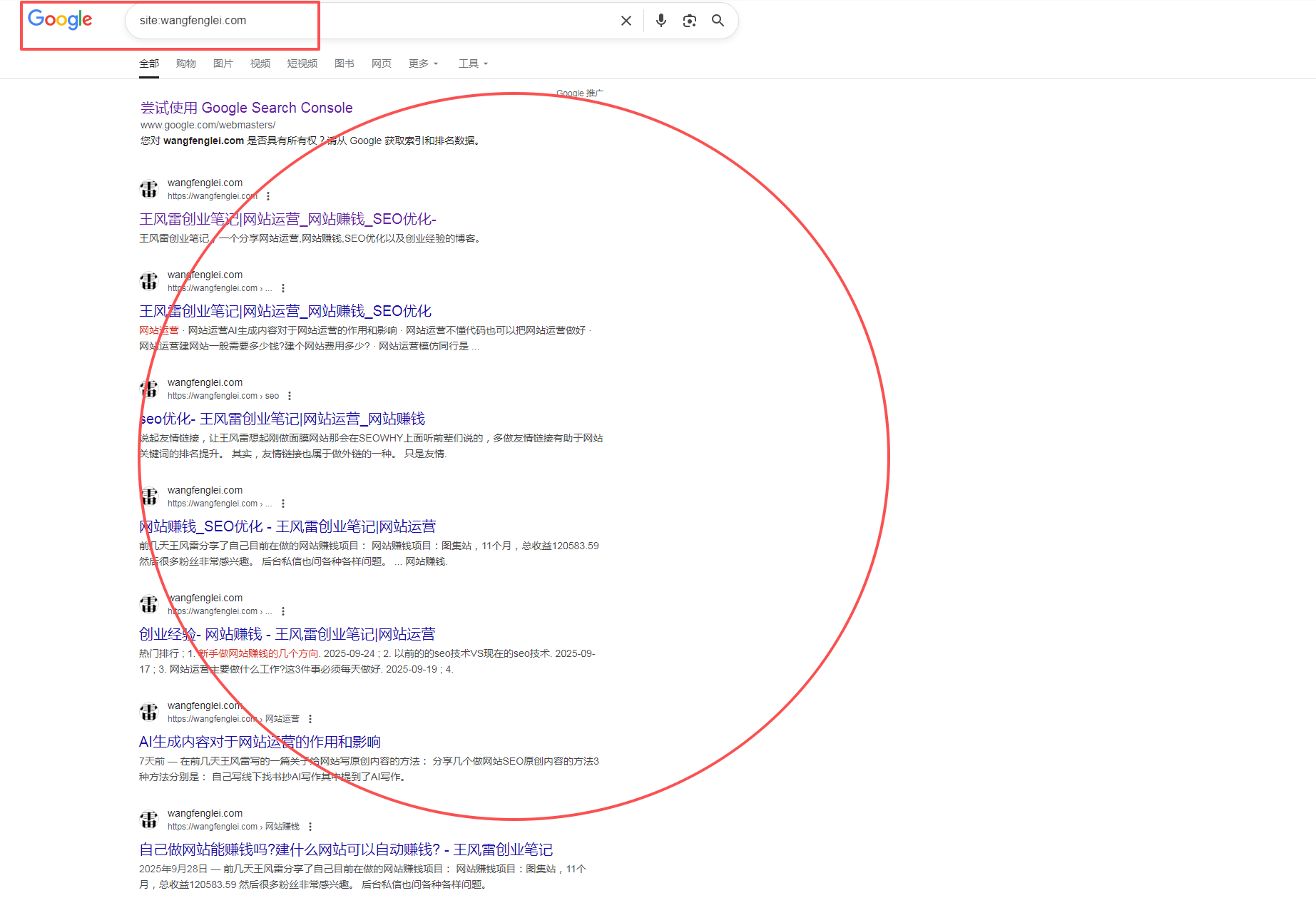Screen dimensions: 1316x898
Task: Click the Google logo to go home
Action: tap(60, 19)
